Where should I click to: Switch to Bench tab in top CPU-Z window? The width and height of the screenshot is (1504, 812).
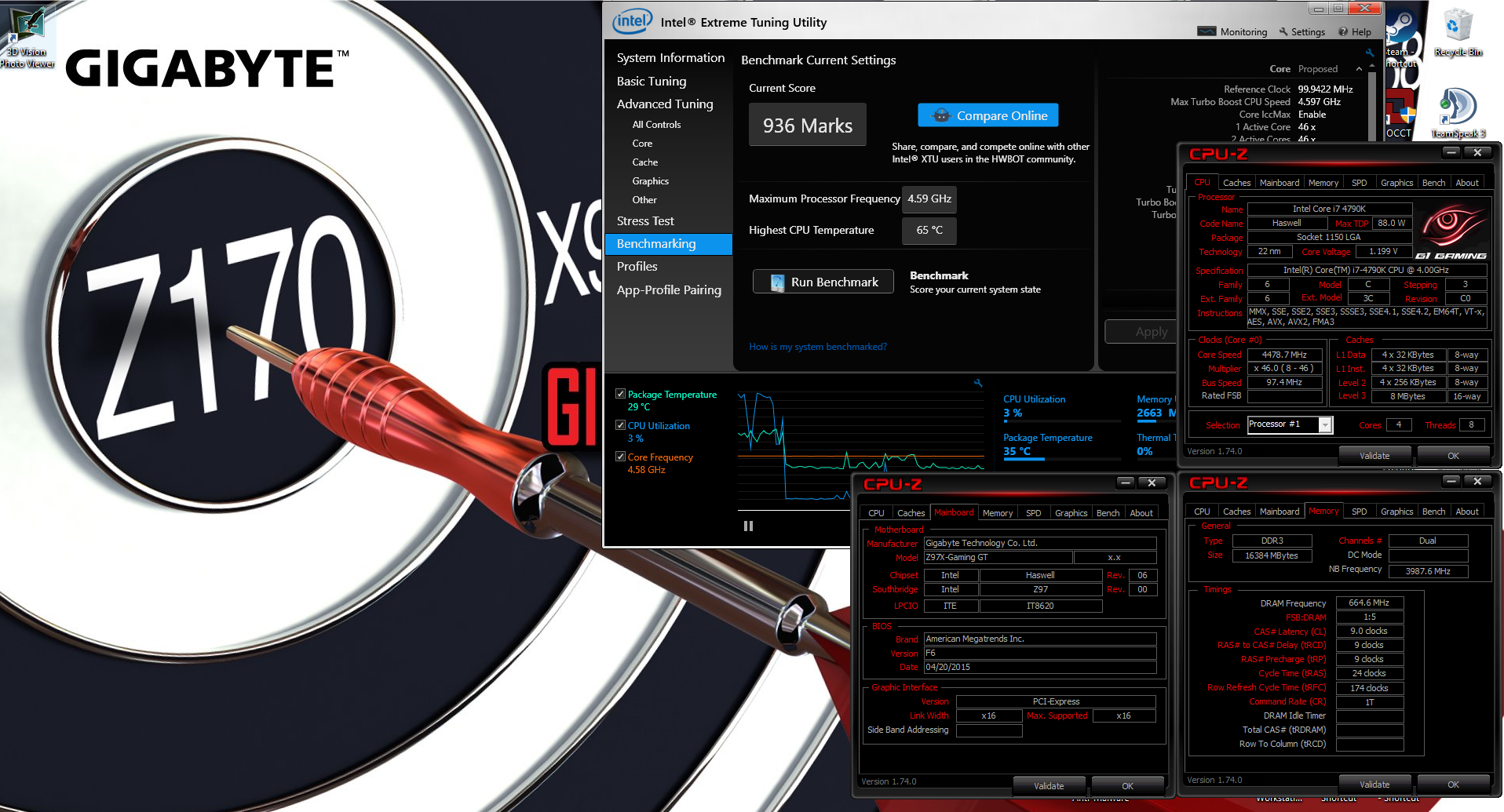(1433, 182)
